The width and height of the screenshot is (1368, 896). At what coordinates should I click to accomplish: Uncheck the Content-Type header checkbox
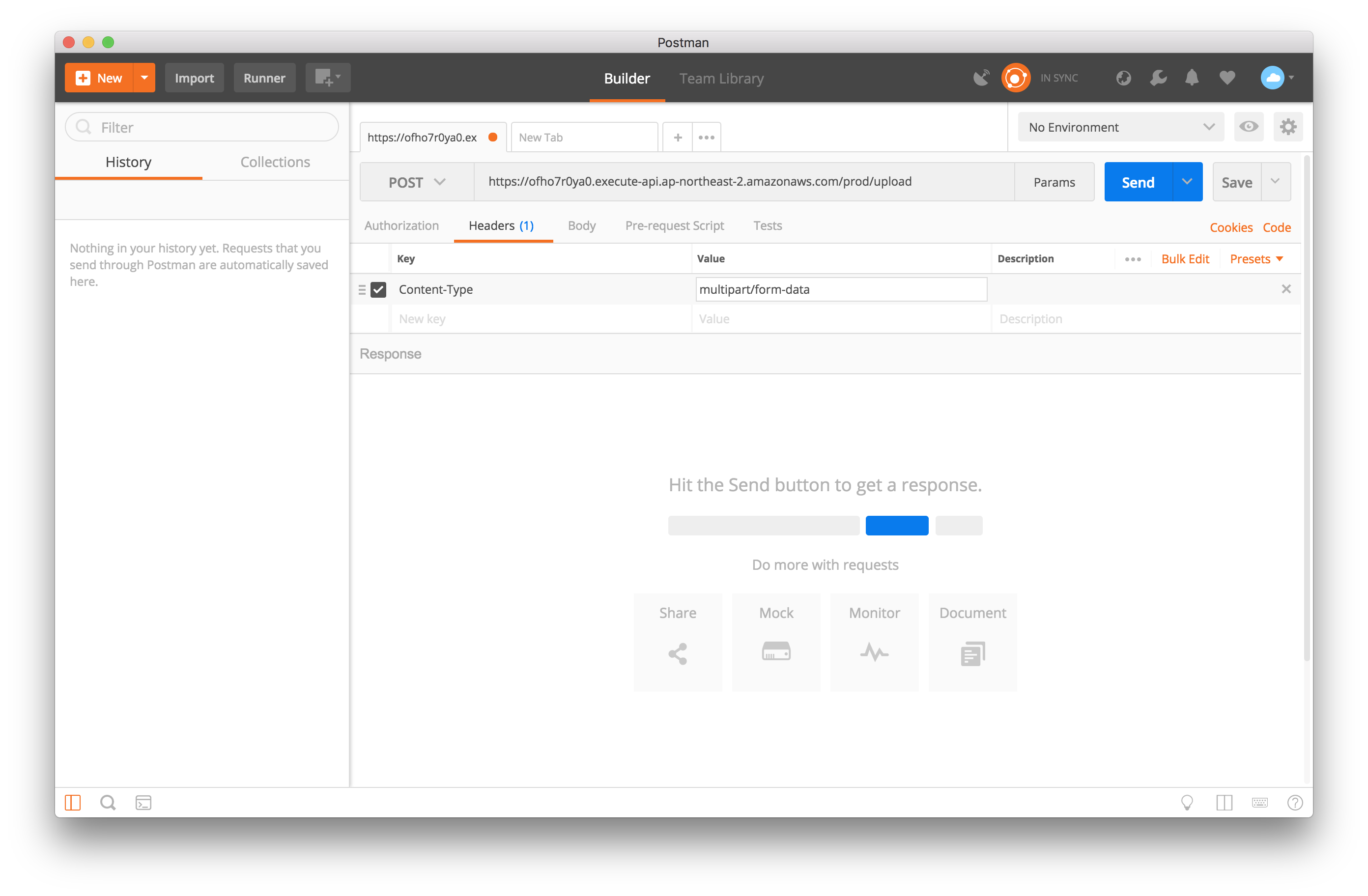pyautogui.click(x=378, y=290)
